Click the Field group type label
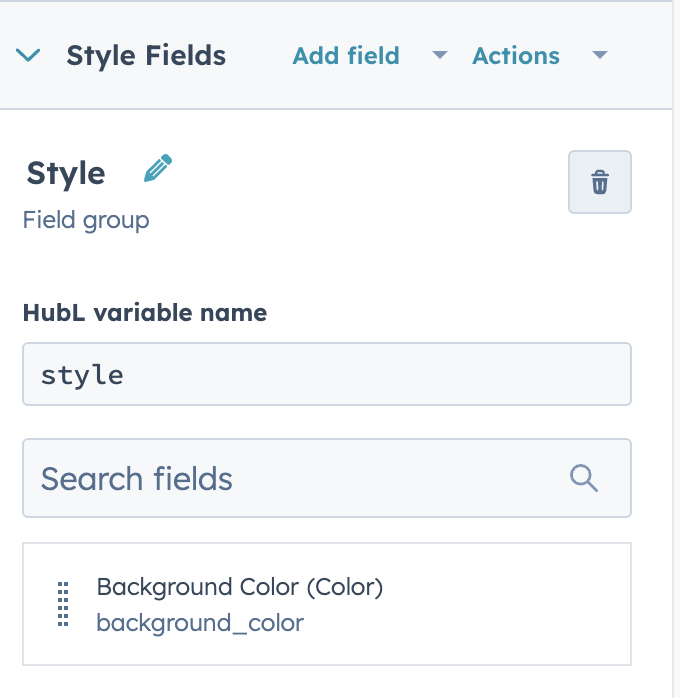 (86, 220)
